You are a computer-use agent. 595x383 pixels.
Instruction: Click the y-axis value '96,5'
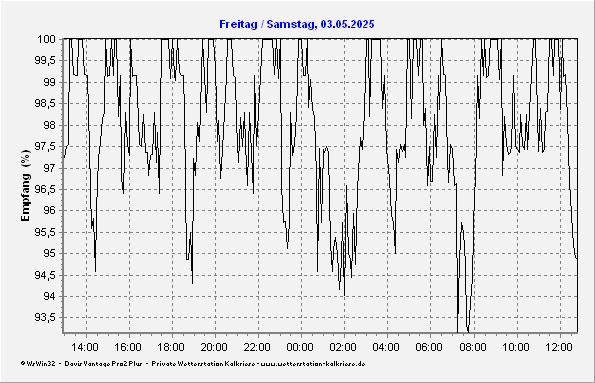[45, 189]
